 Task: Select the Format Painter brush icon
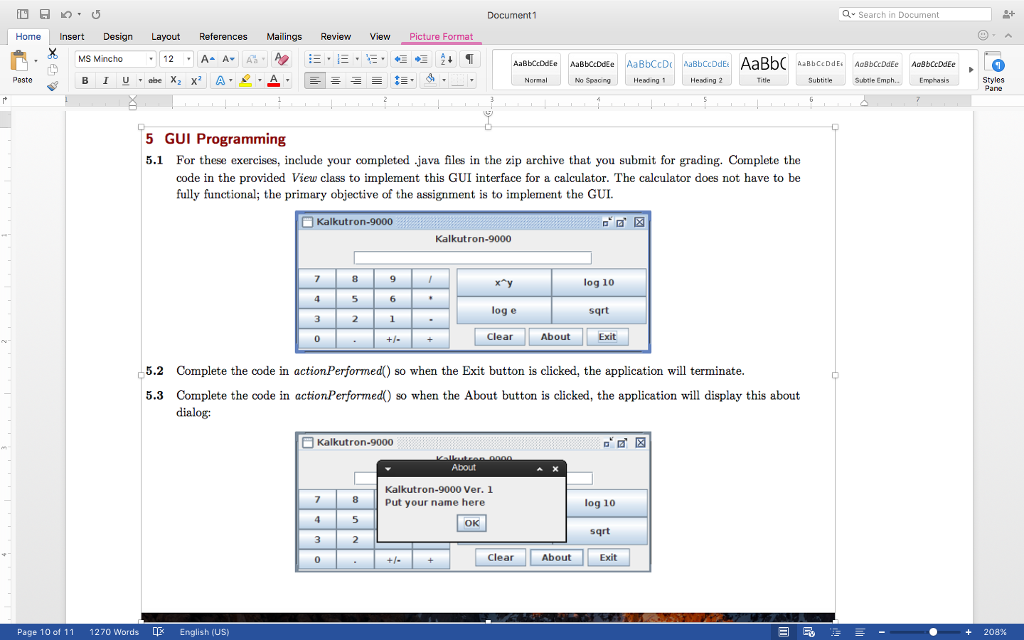coord(53,86)
